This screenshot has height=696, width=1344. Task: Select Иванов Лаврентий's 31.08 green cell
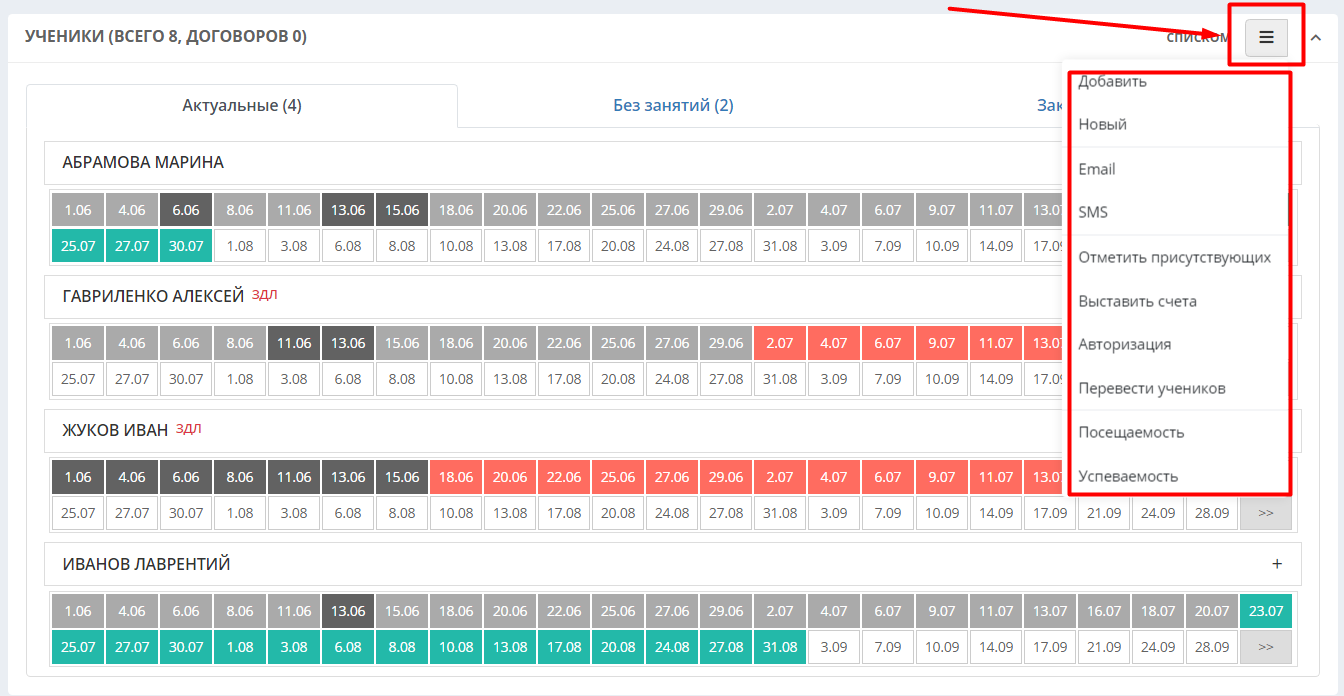[780, 647]
